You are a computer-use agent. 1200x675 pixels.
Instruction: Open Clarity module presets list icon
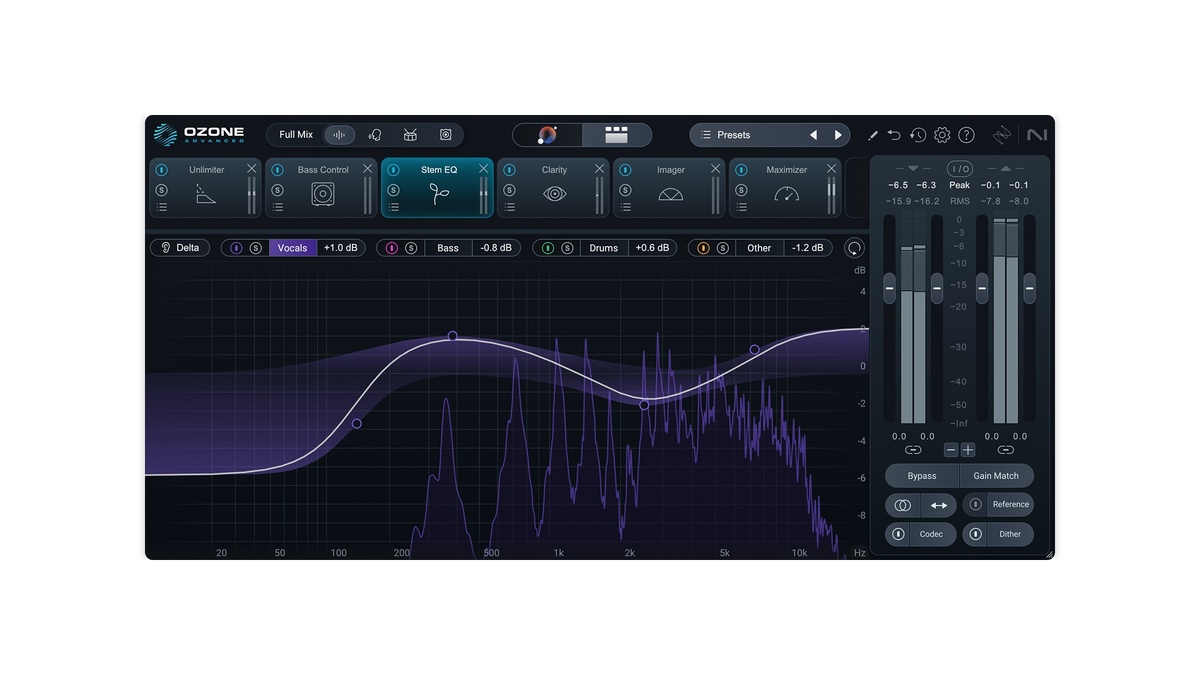[509, 208]
